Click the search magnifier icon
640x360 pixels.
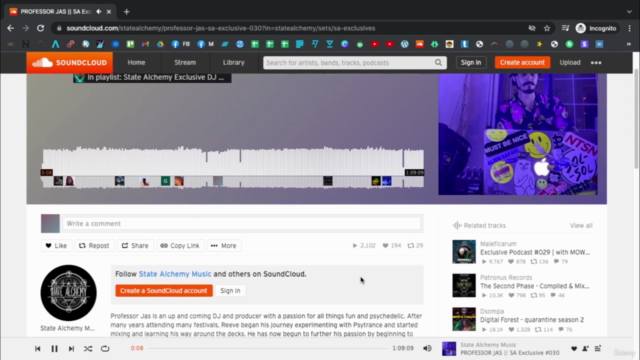click(438, 63)
